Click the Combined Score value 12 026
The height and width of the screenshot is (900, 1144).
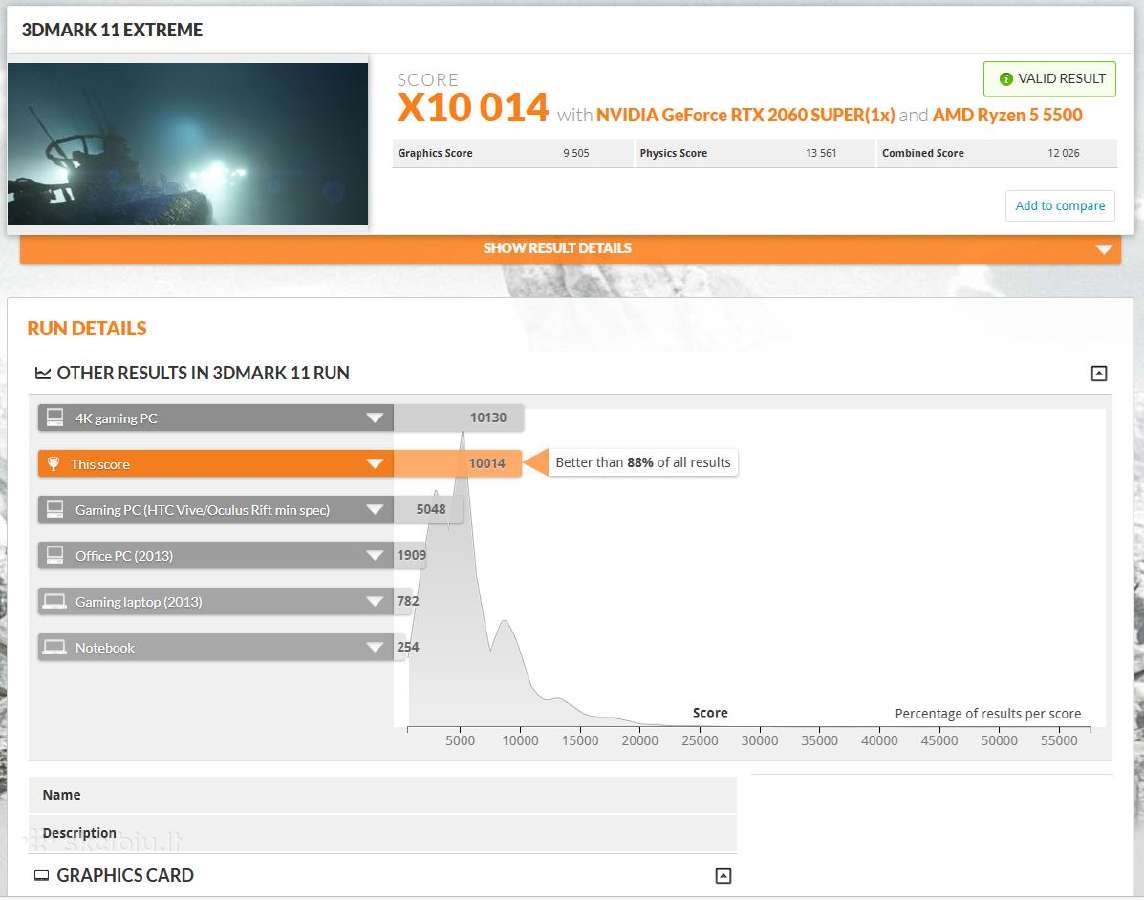tap(1063, 153)
